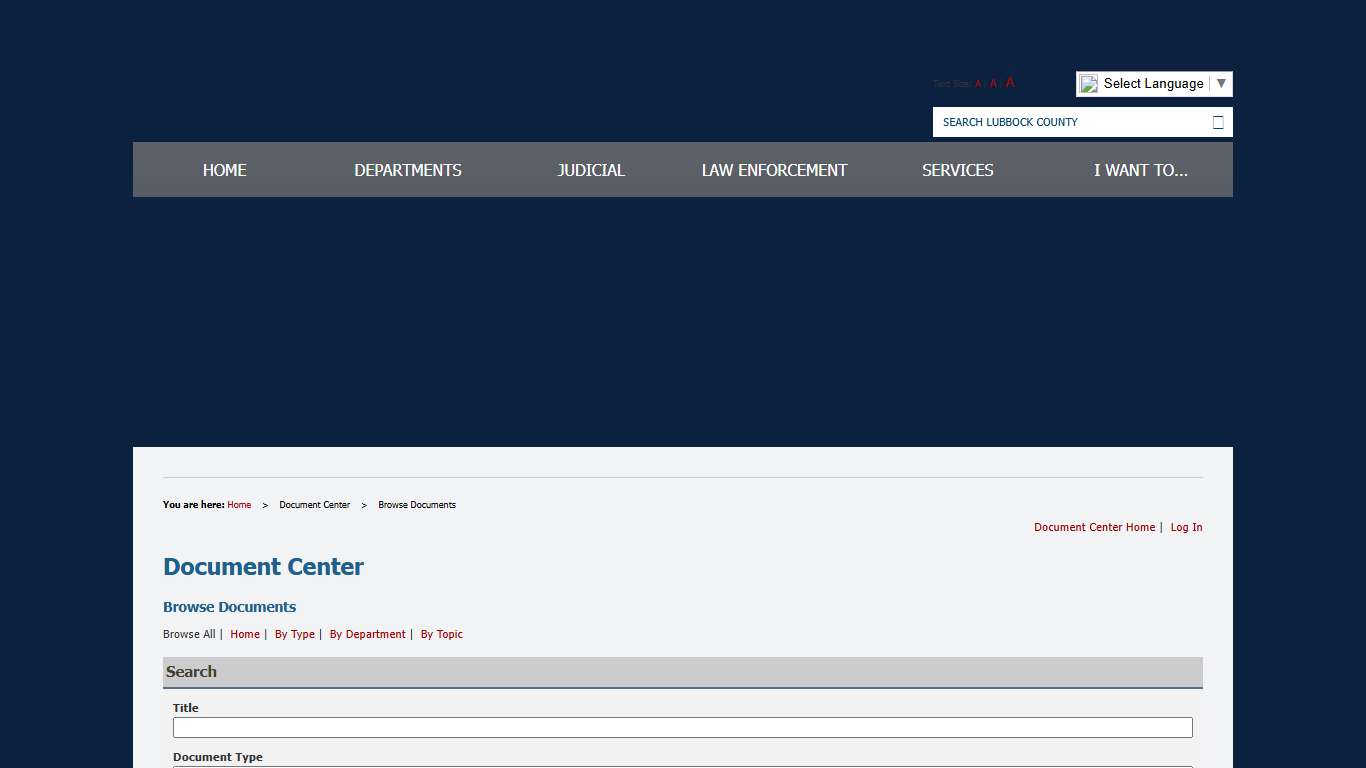This screenshot has width=1366, height=768.
Task: Open the I Want To... menu
Action: click(x=1140, y=170)
